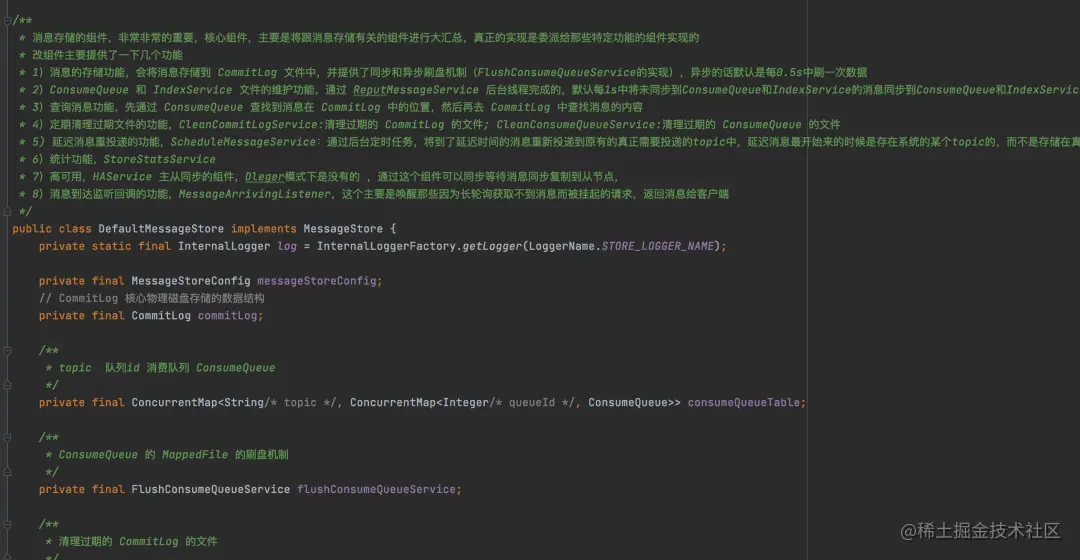
Task: Click the 'ConsumeQueue>>' type before consumeQueueTable
Action: [634, 402]
